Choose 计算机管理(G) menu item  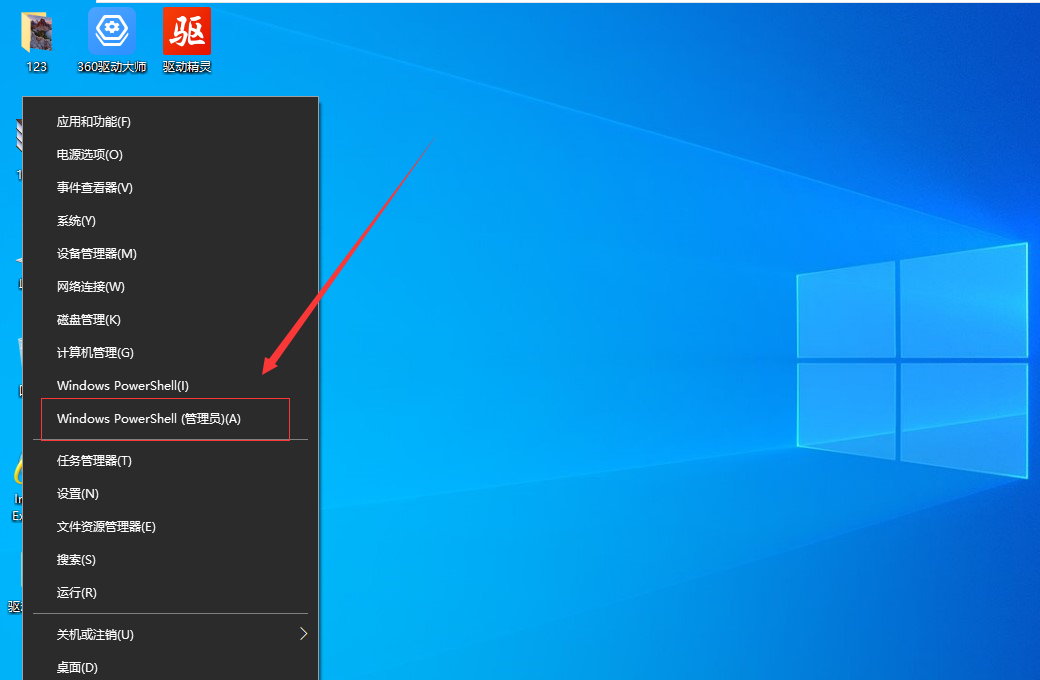95,353
